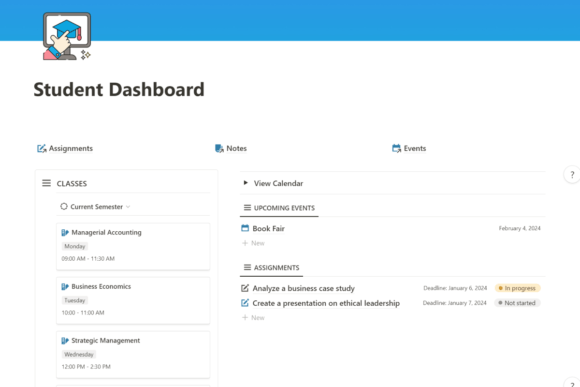Viewport: 580px width, 387px height.
Task: Click the February 4, 2024 date
Action: [519, 228]
